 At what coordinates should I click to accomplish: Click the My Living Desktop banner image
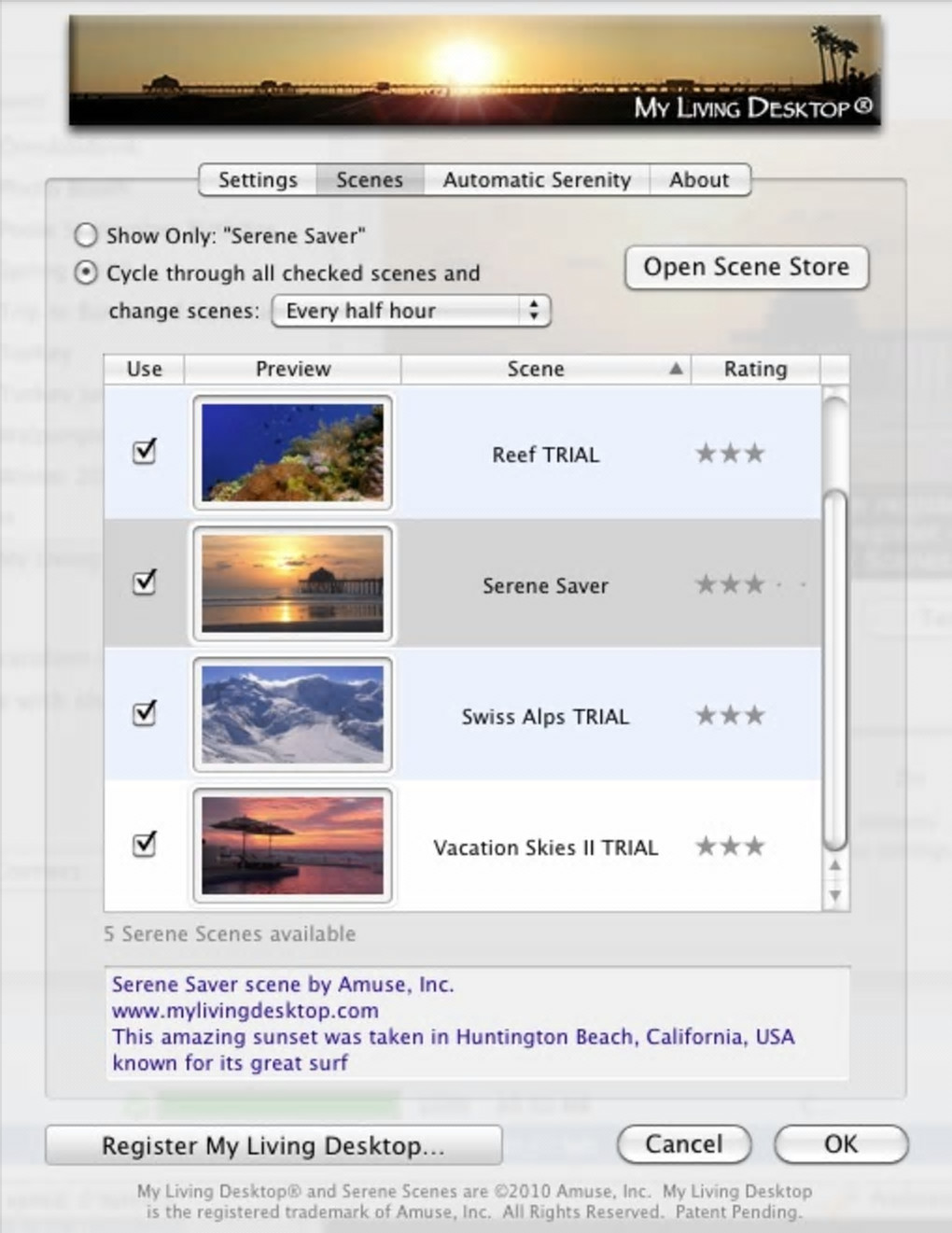click(474, 71)
